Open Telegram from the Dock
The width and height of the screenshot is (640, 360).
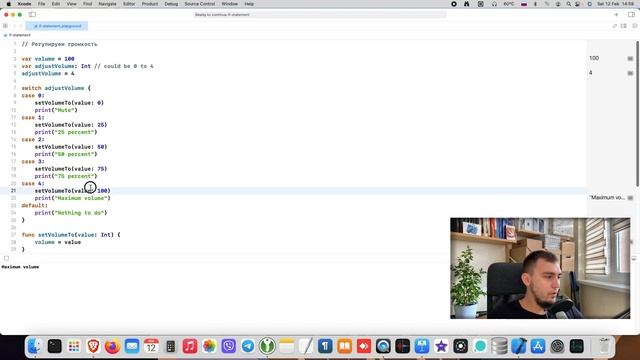pyautogui.click(x=248, y=347)
